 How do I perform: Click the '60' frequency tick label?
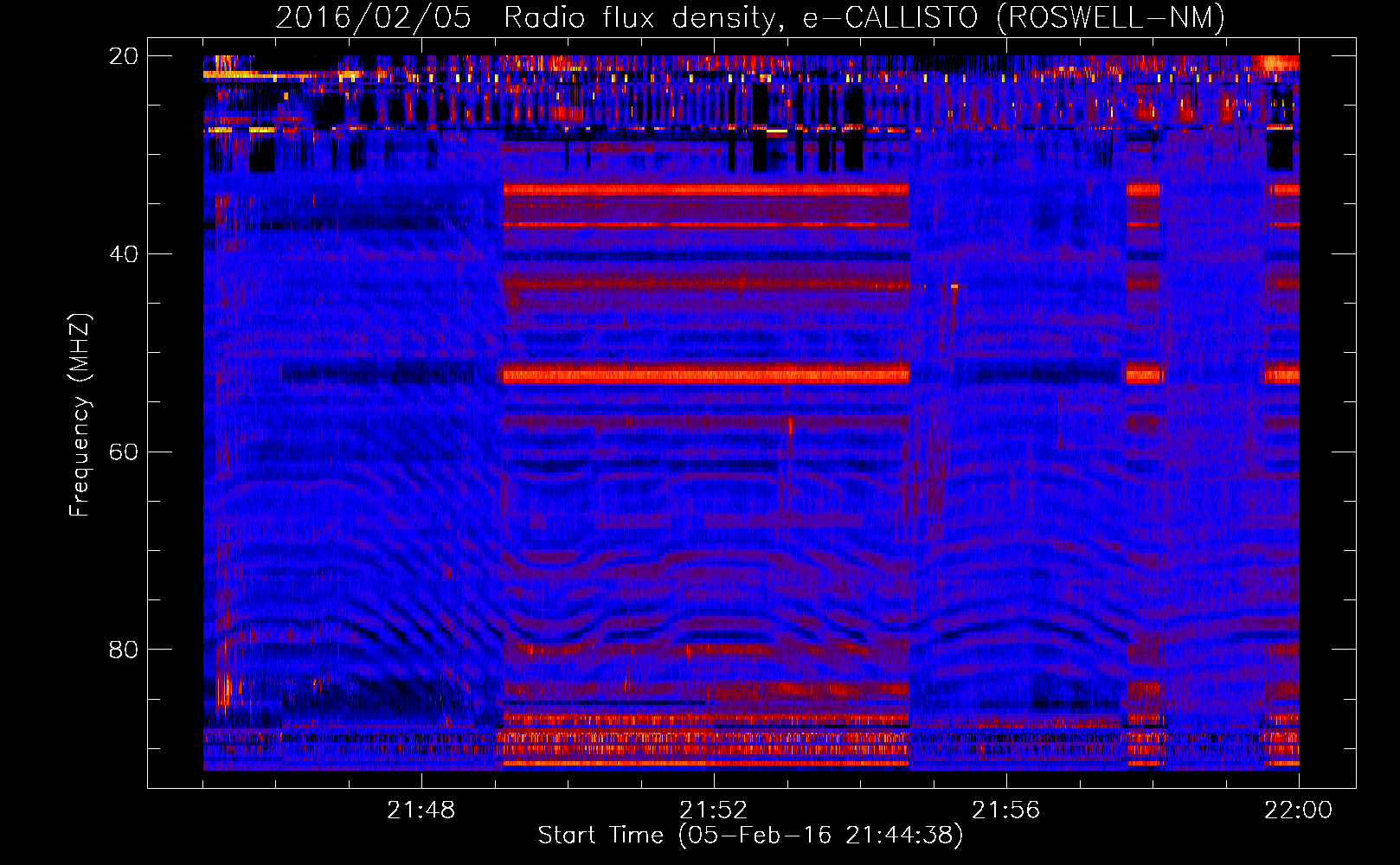pyautogui.click(x=124, y=452)
